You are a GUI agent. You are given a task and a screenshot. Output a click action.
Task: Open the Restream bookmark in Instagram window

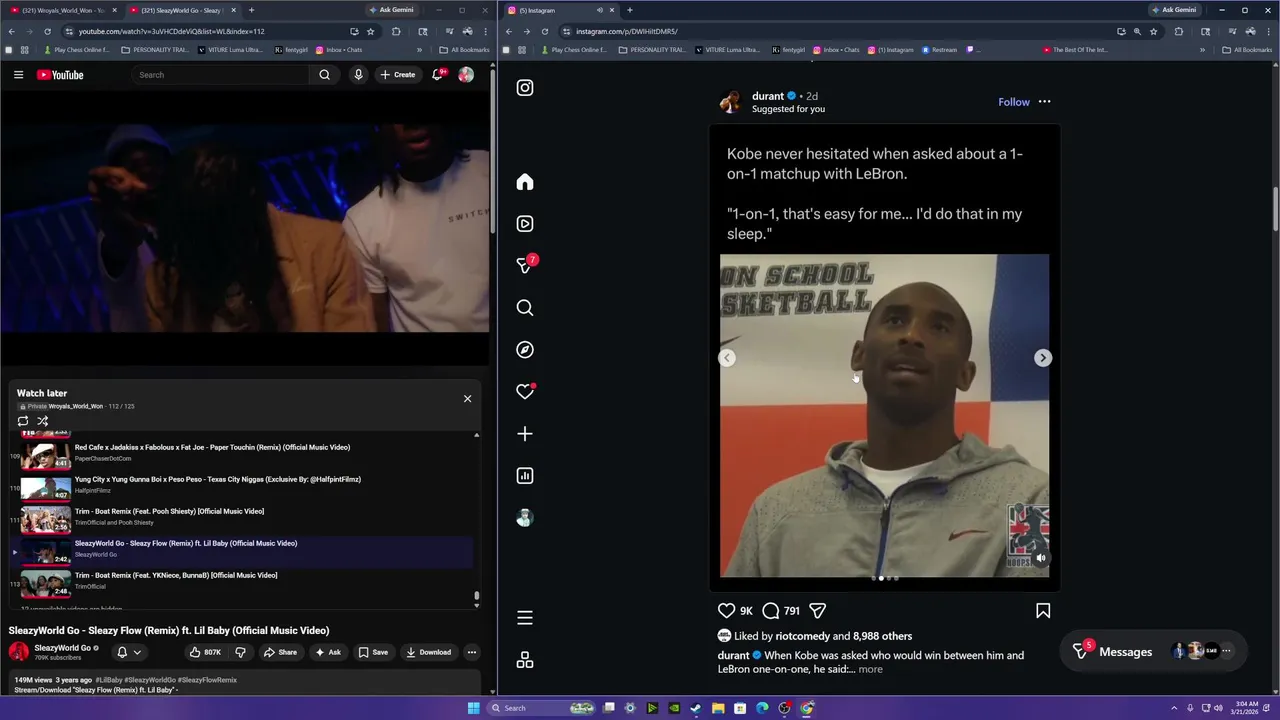(939, 50)
